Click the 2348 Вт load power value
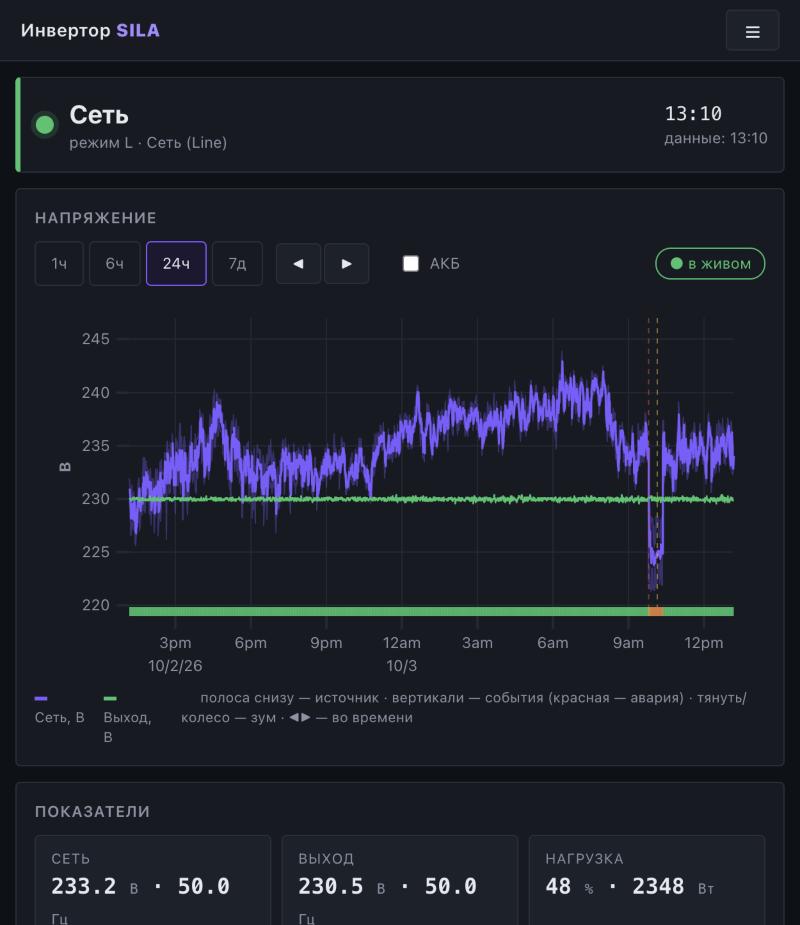Image resolution: width=800 pixels, height=925 pixels. (673, 886)
